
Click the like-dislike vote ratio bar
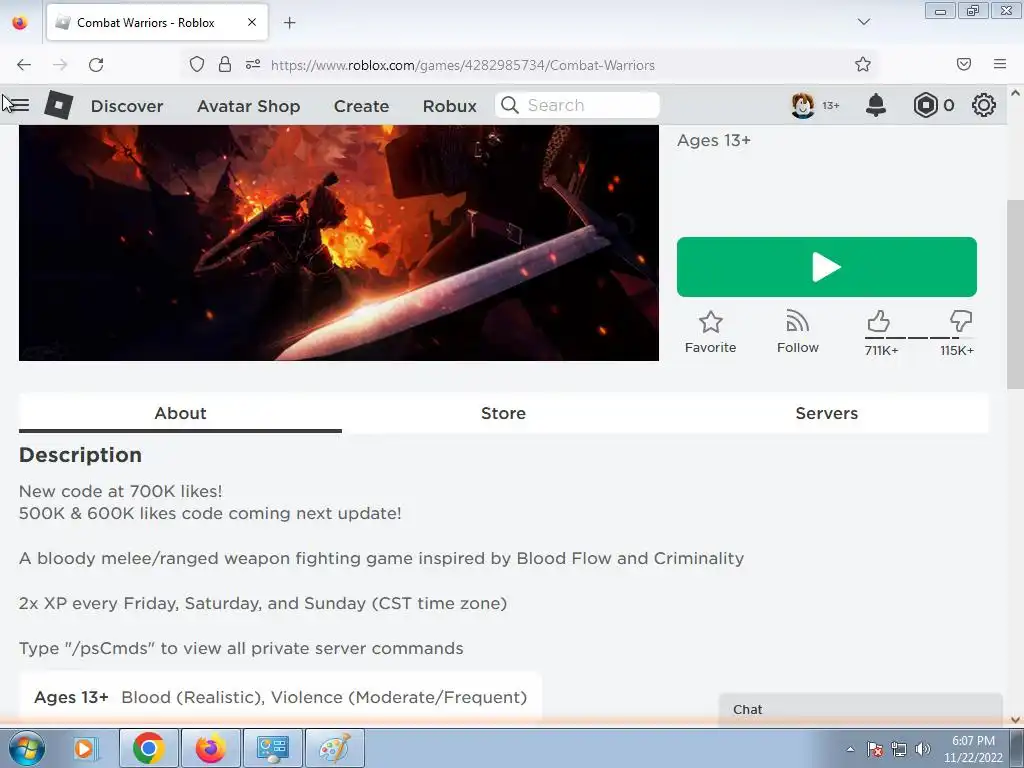(920, 338)
